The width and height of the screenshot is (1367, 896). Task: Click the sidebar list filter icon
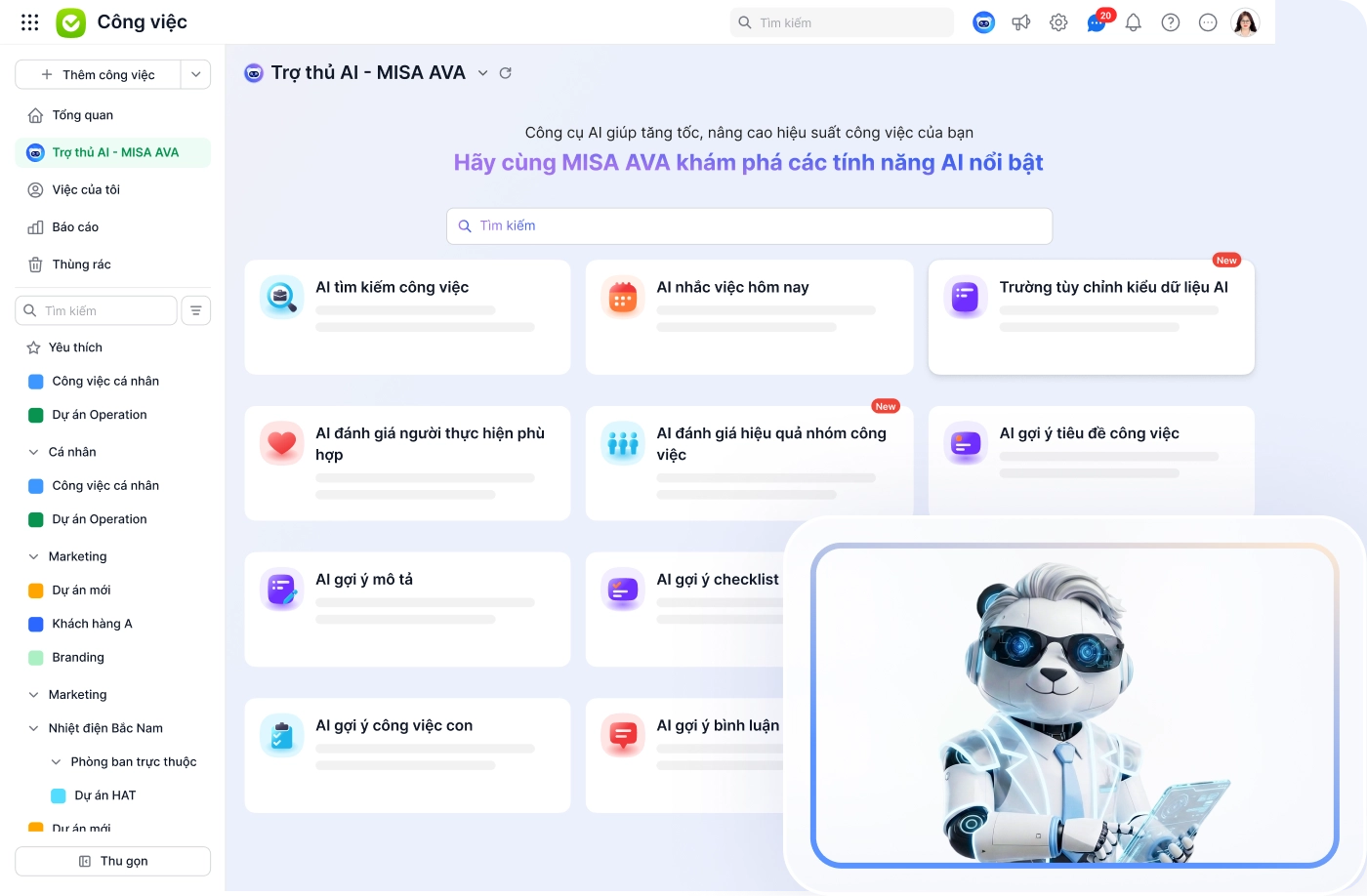coord(196,310)
